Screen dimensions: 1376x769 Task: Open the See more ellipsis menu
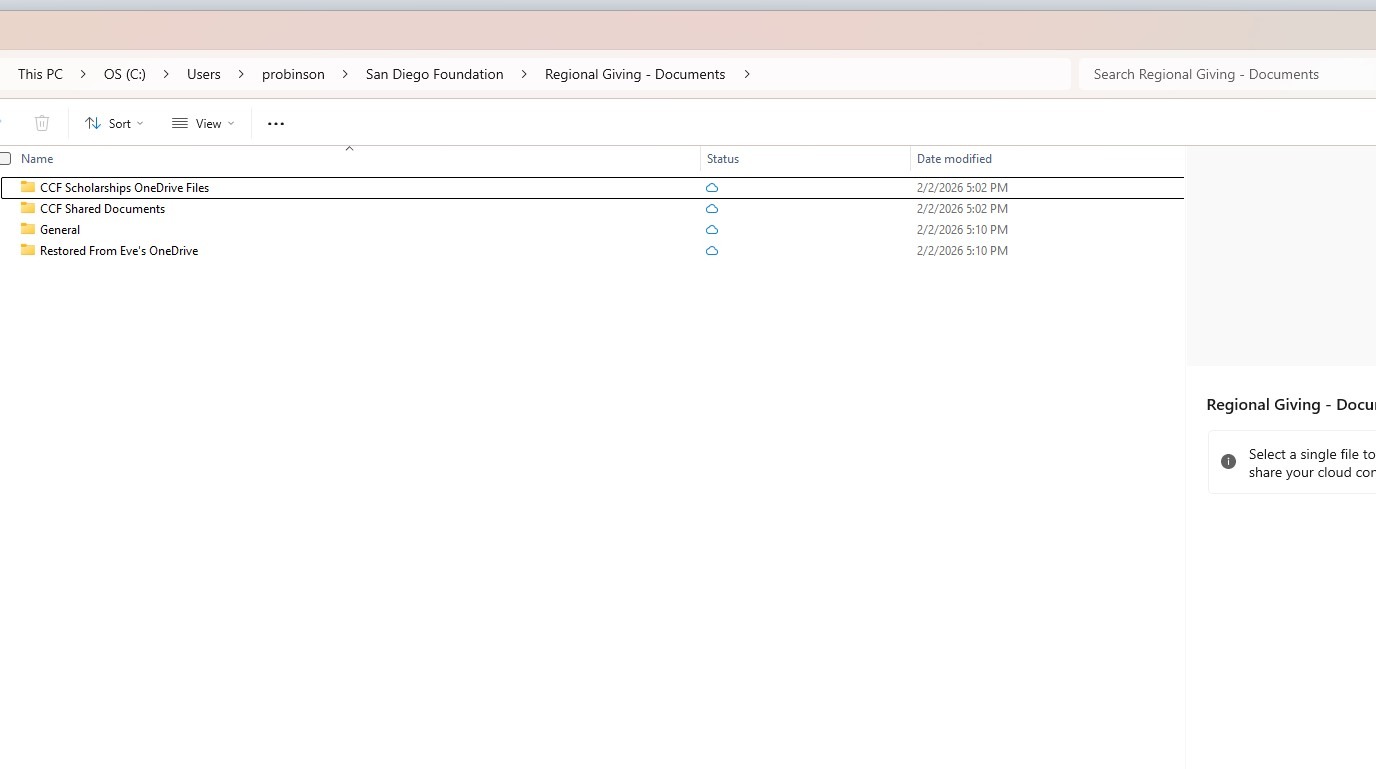276,124
